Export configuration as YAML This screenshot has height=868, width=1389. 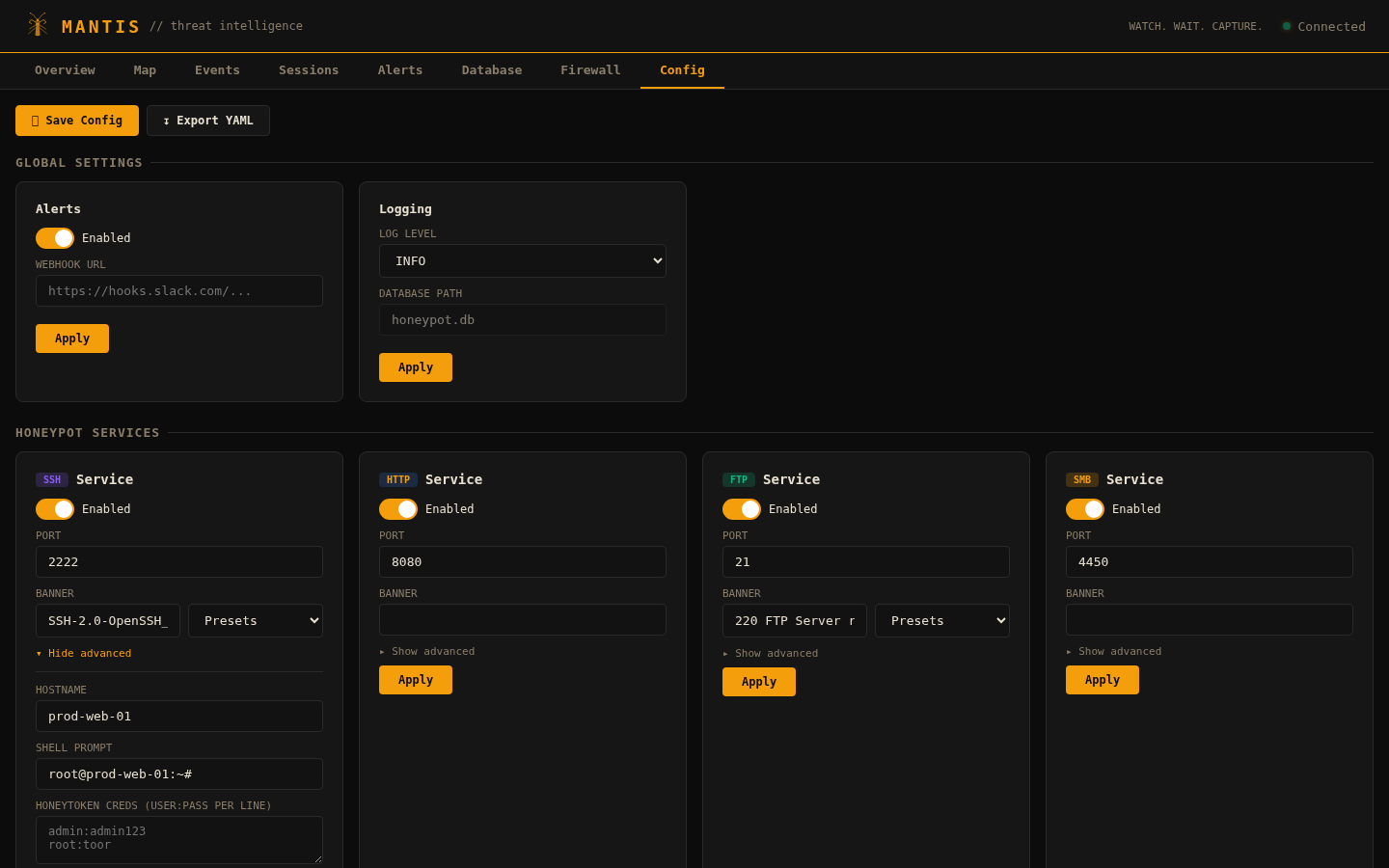coord(208,121)
